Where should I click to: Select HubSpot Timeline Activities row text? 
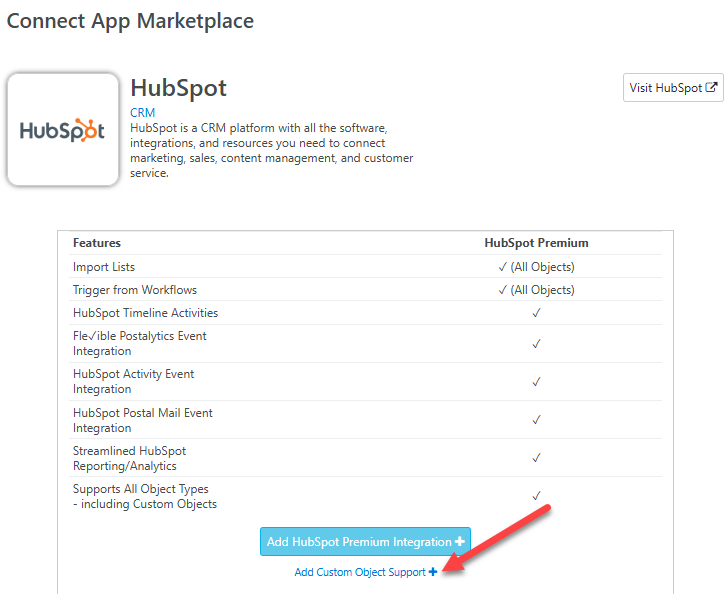(145, 313)
